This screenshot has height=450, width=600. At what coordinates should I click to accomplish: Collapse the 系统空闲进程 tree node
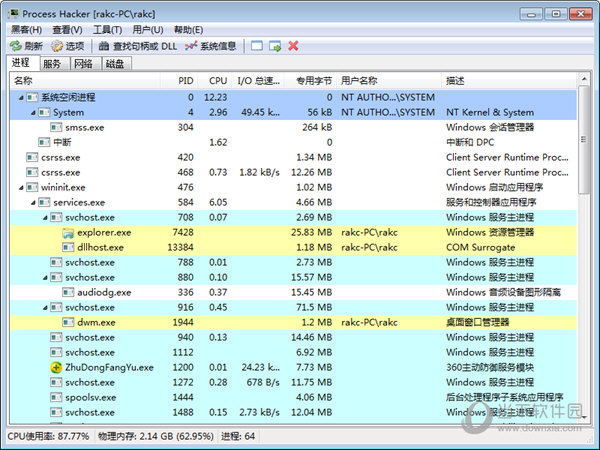(21, 98)
